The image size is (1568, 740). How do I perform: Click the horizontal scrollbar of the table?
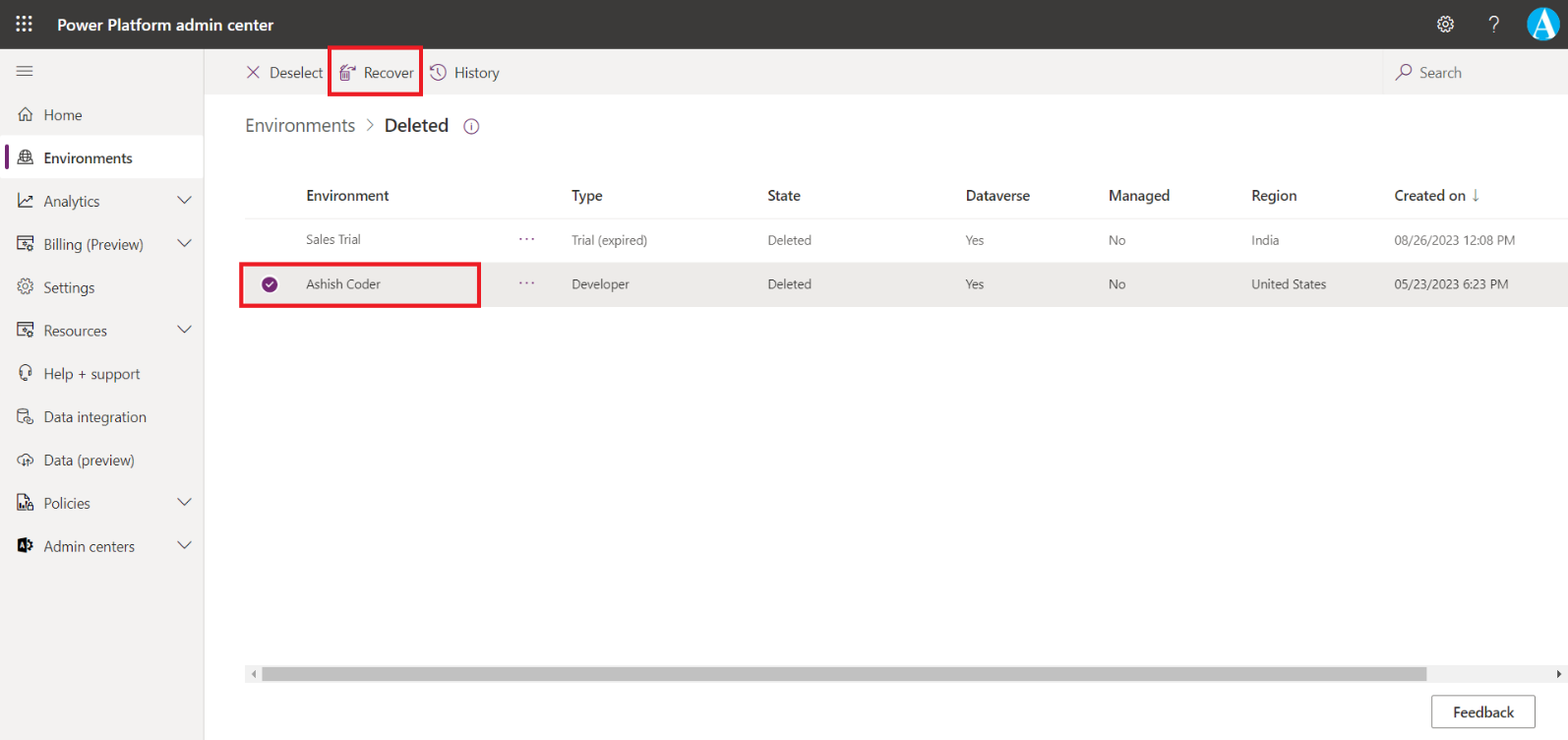[x=843, y=674]
